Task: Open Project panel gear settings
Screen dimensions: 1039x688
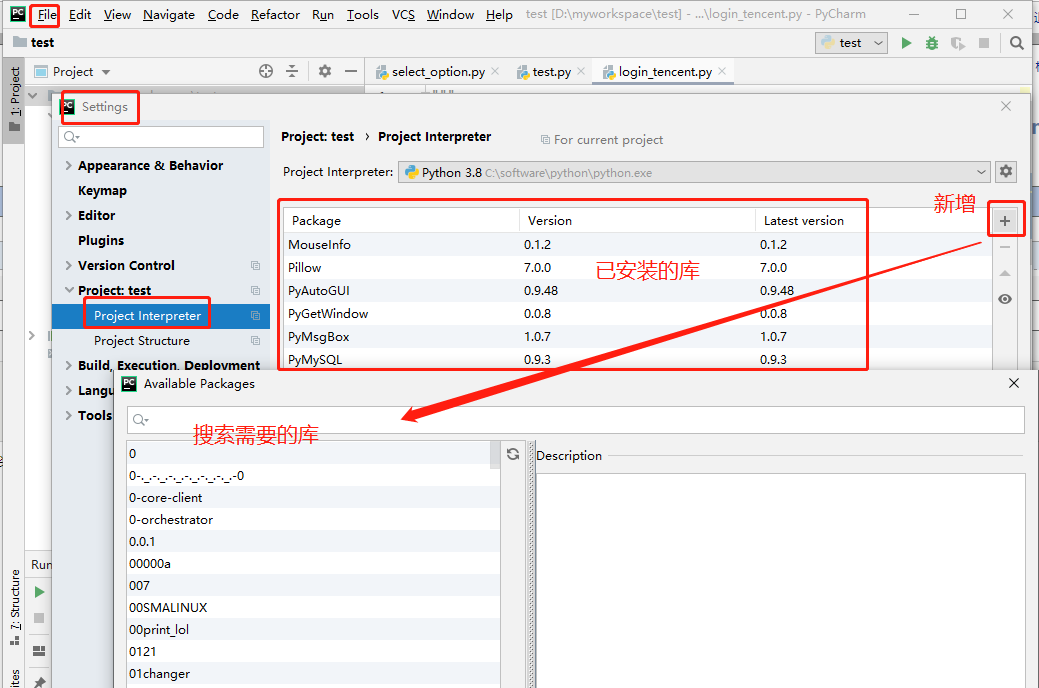Action: click(x=325, y=71)
